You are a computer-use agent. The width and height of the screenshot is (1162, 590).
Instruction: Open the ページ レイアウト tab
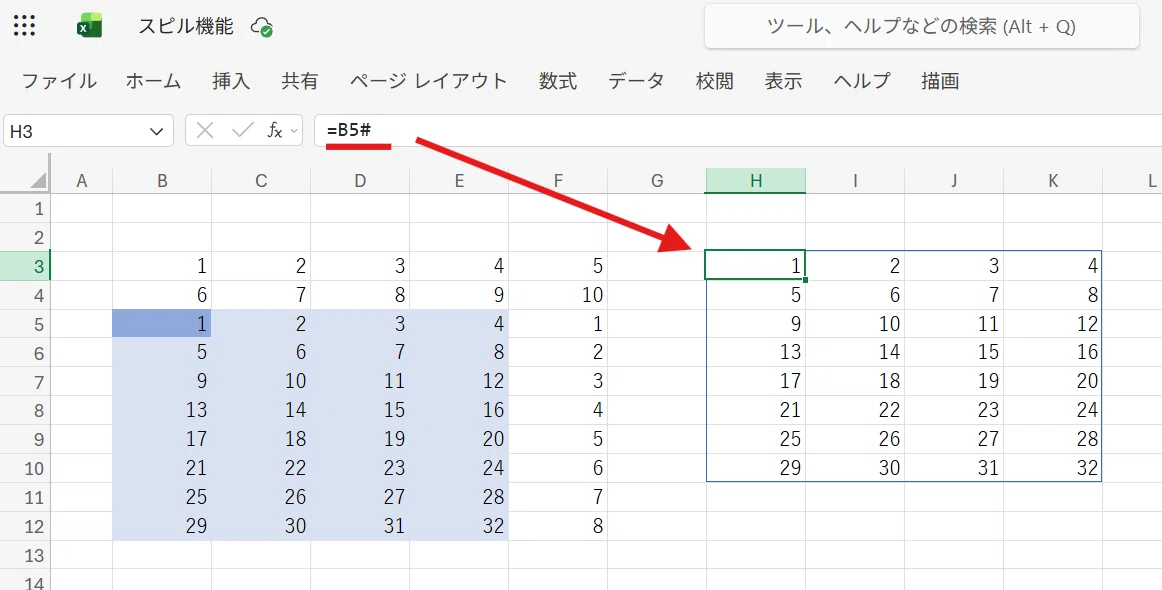click(x=428, y=81)
